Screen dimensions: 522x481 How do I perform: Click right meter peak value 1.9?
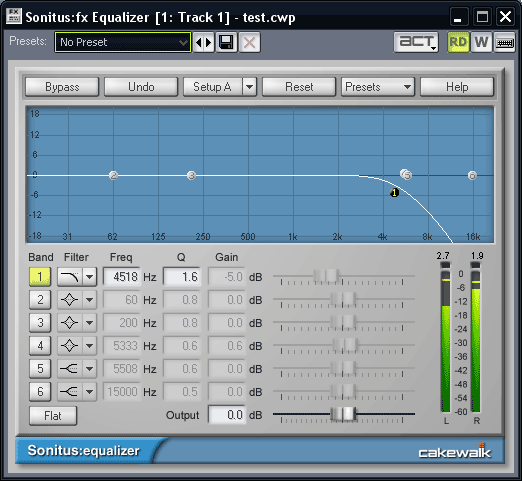[x=477, y=256]
